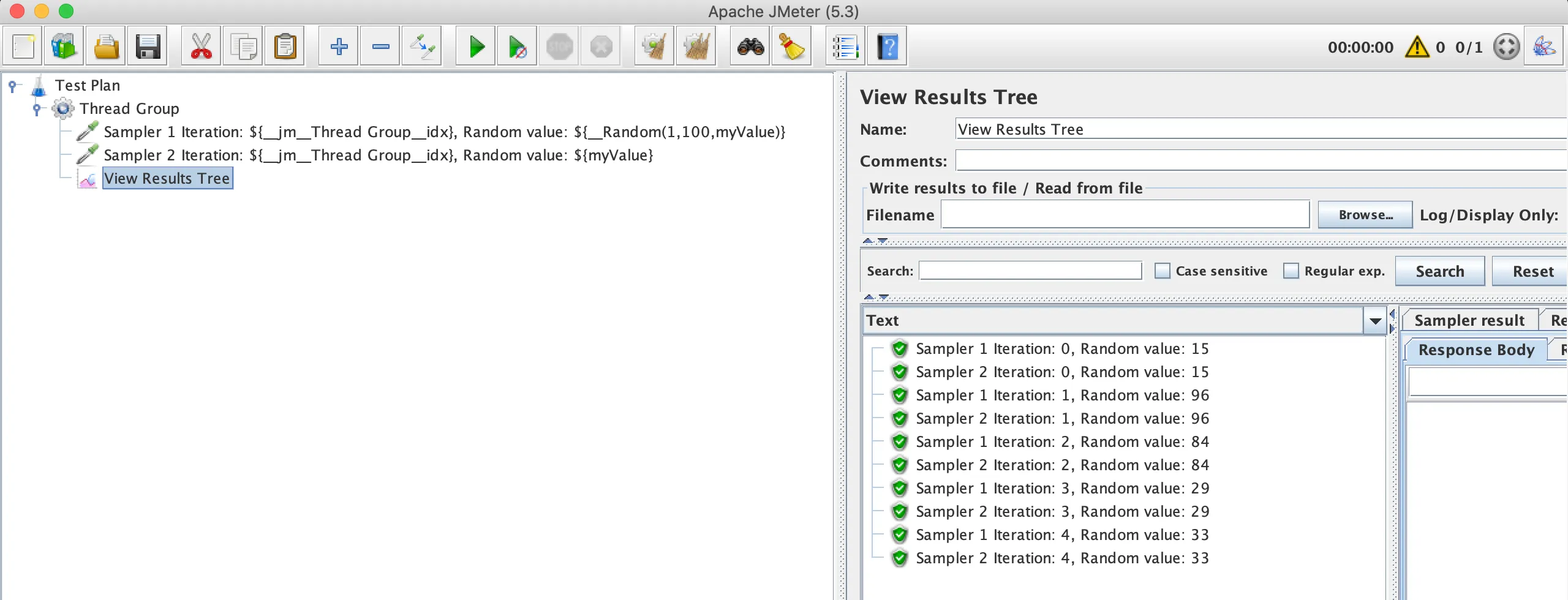
Task: Click the warning triangle log icon
Action: tap(1417, 47)
